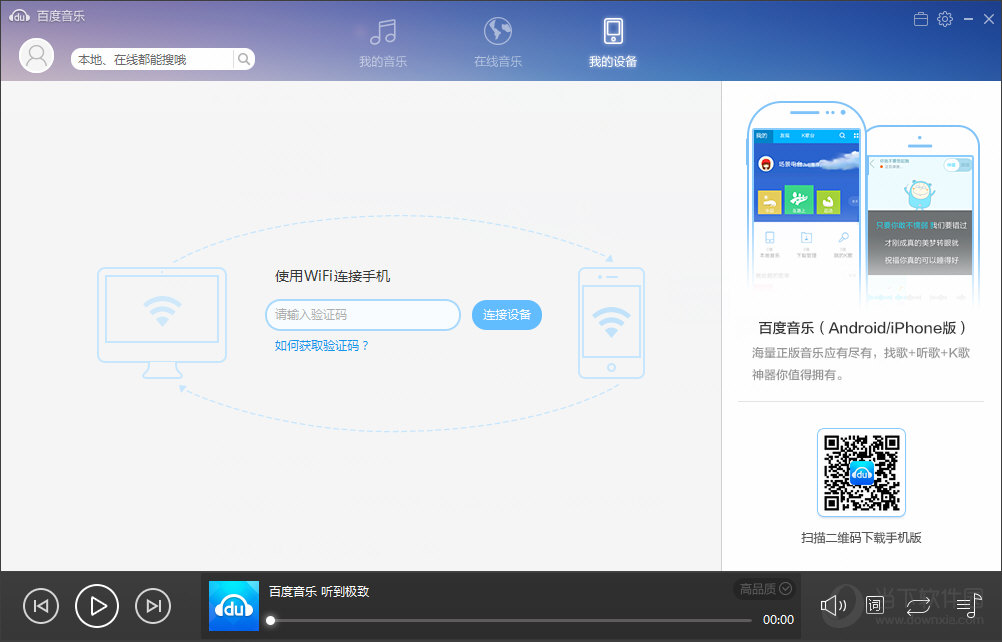
Task: Minimize the 百度音乐 window
Action: click(968, 19)
